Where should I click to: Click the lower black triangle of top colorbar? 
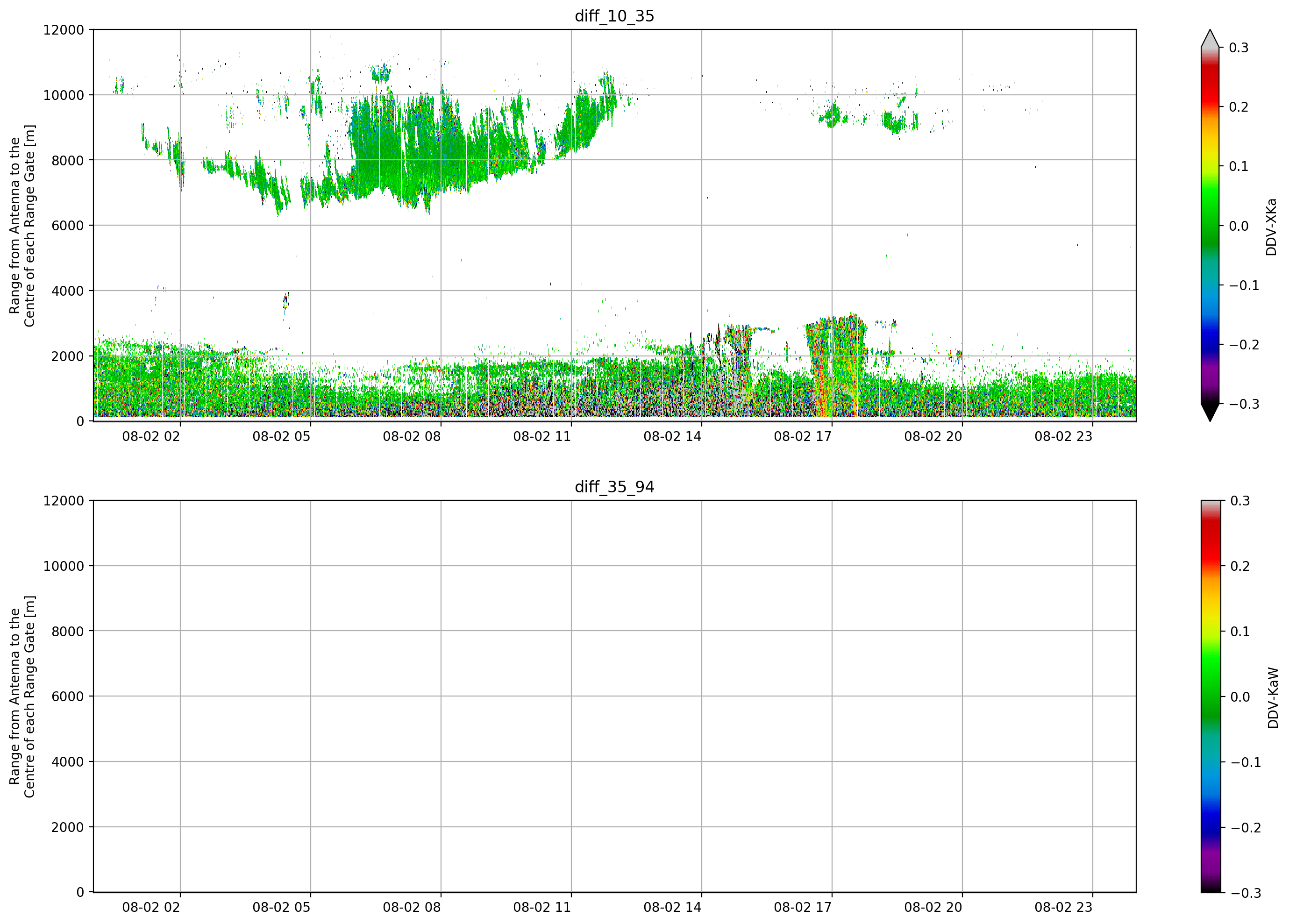click(1210, 412)
